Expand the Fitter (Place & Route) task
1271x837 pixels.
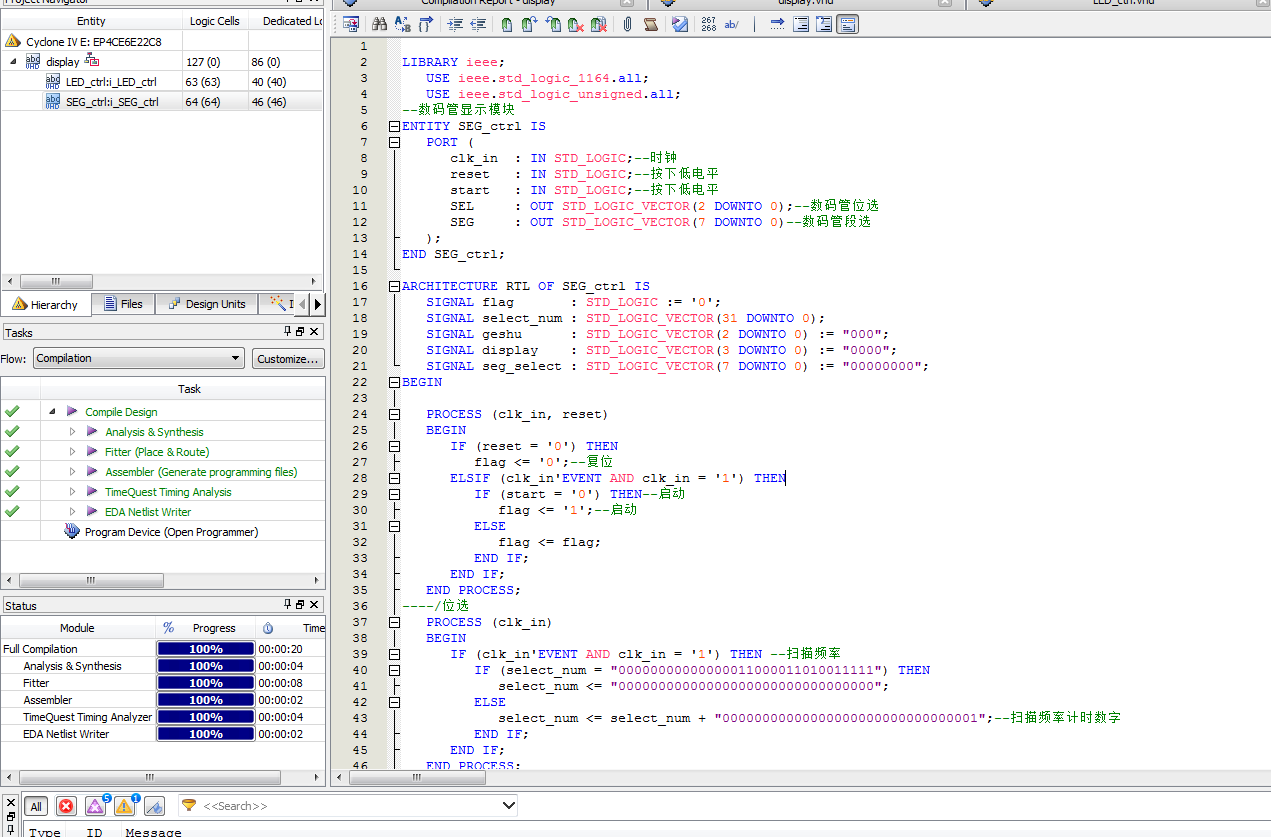tap(72, 451)
